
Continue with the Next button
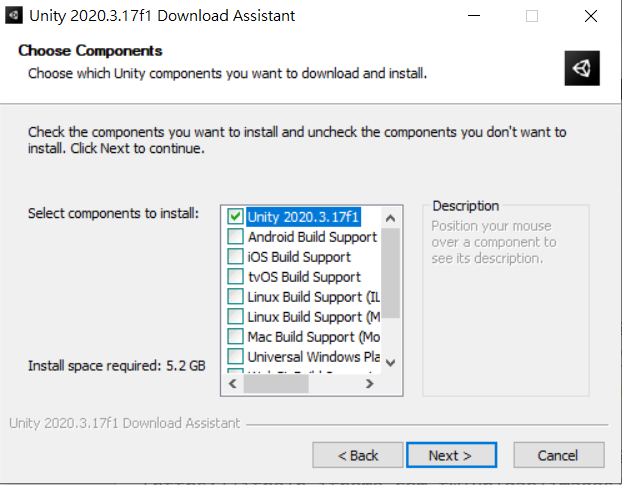451,455
